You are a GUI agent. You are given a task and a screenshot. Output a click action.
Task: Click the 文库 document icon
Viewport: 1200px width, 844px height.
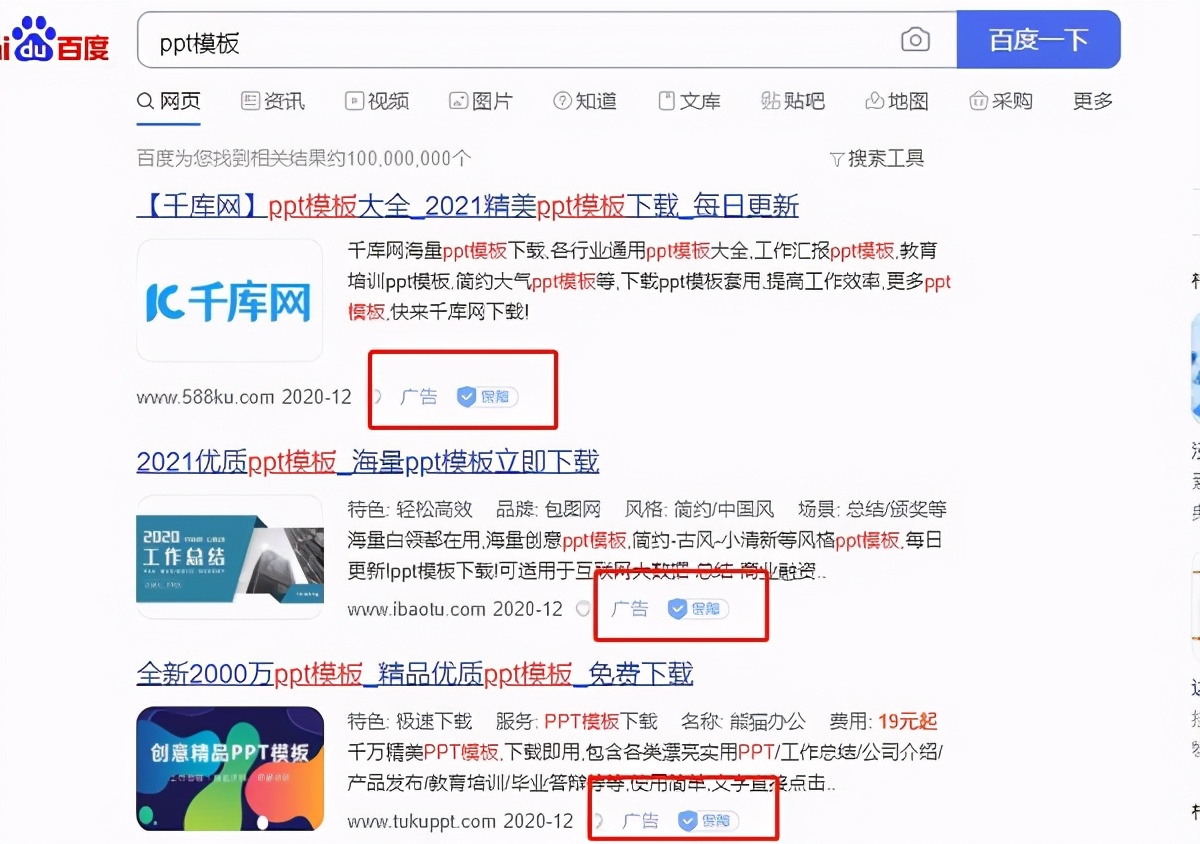tap(666, 101)
